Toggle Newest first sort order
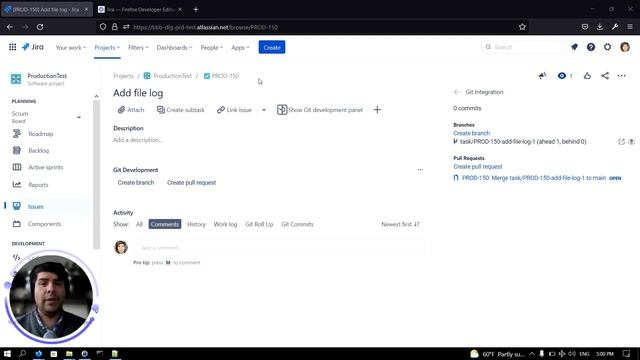 (x=400, y=224)
